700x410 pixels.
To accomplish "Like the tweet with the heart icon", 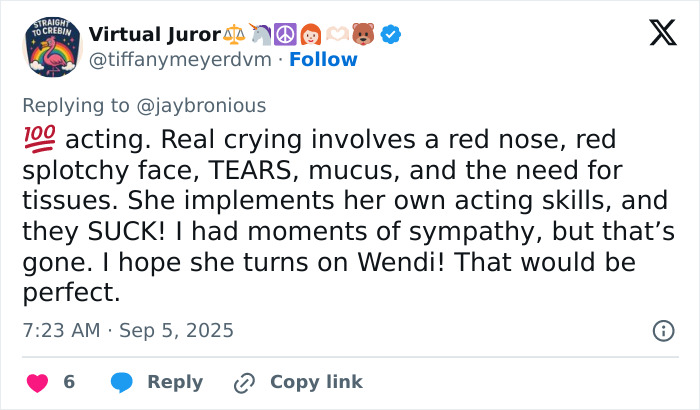I will pyautogui.click(x=37, y=382).
